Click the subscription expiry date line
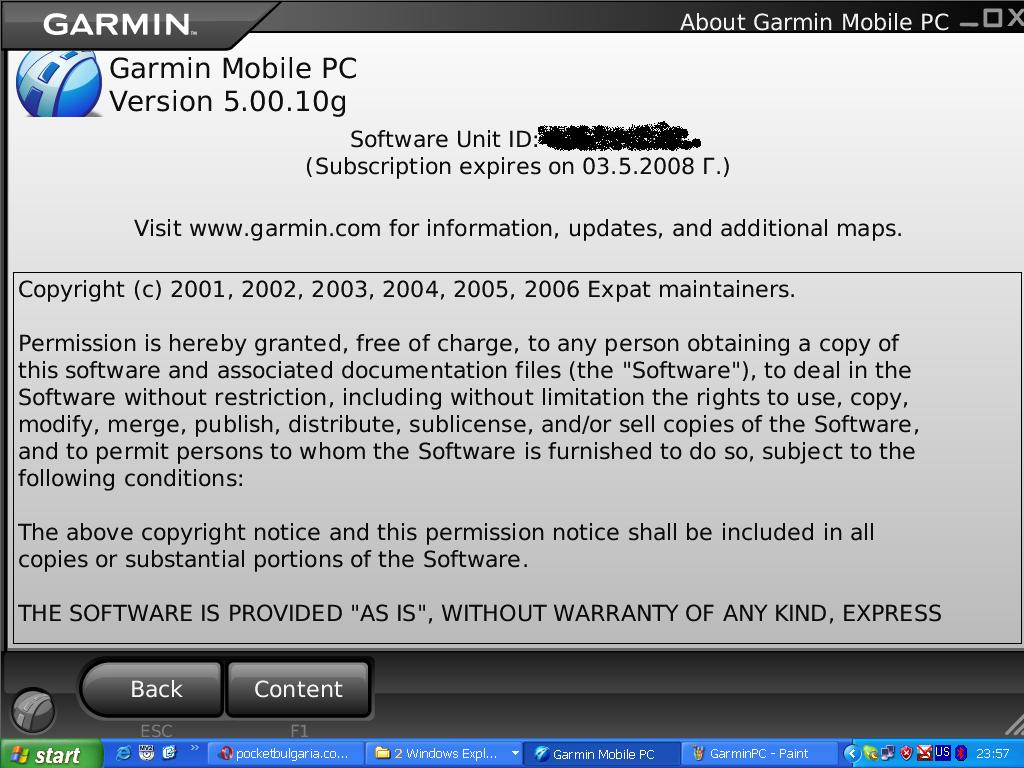Screen dimensions: 1024x768 518,167
